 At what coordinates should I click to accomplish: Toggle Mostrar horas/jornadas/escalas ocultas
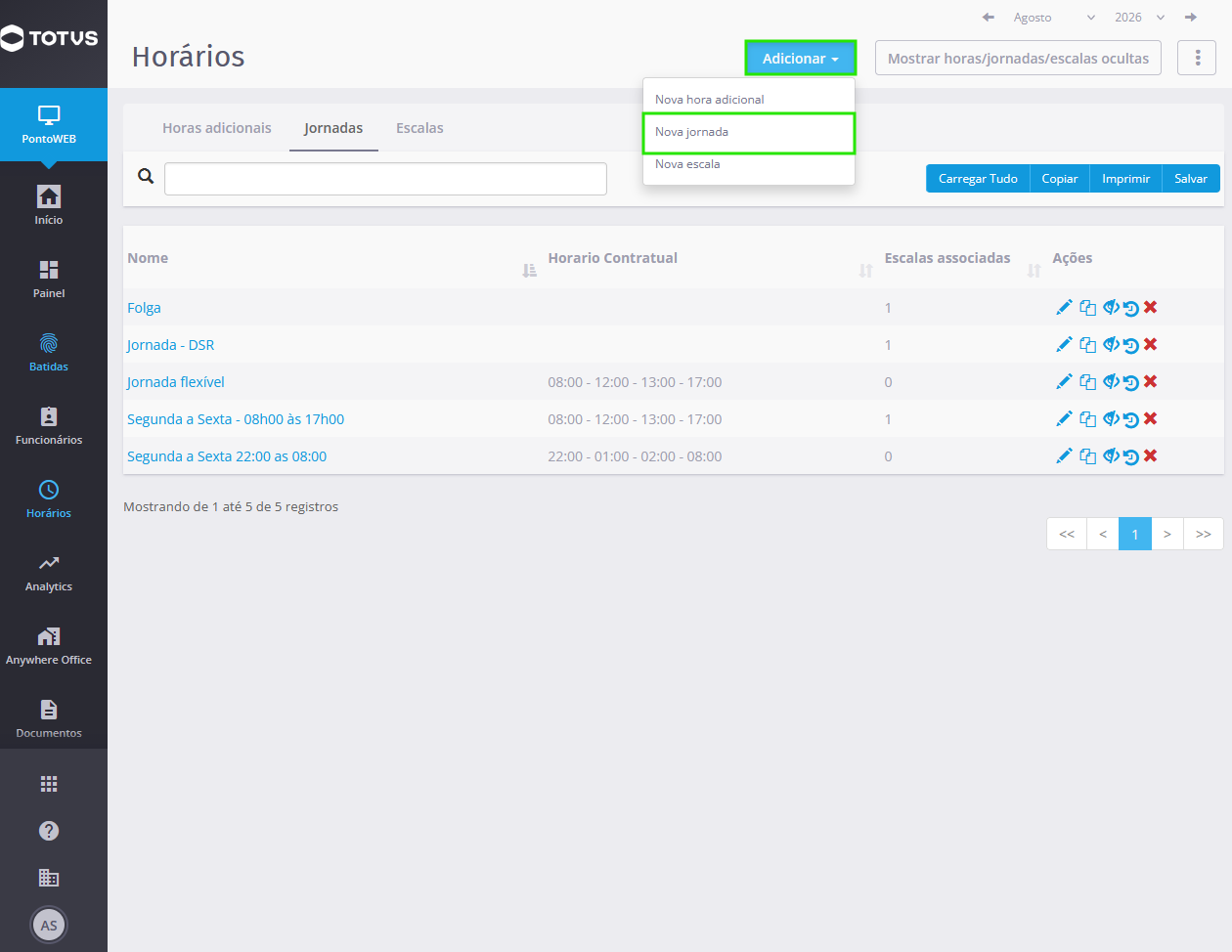(1018, 59)
